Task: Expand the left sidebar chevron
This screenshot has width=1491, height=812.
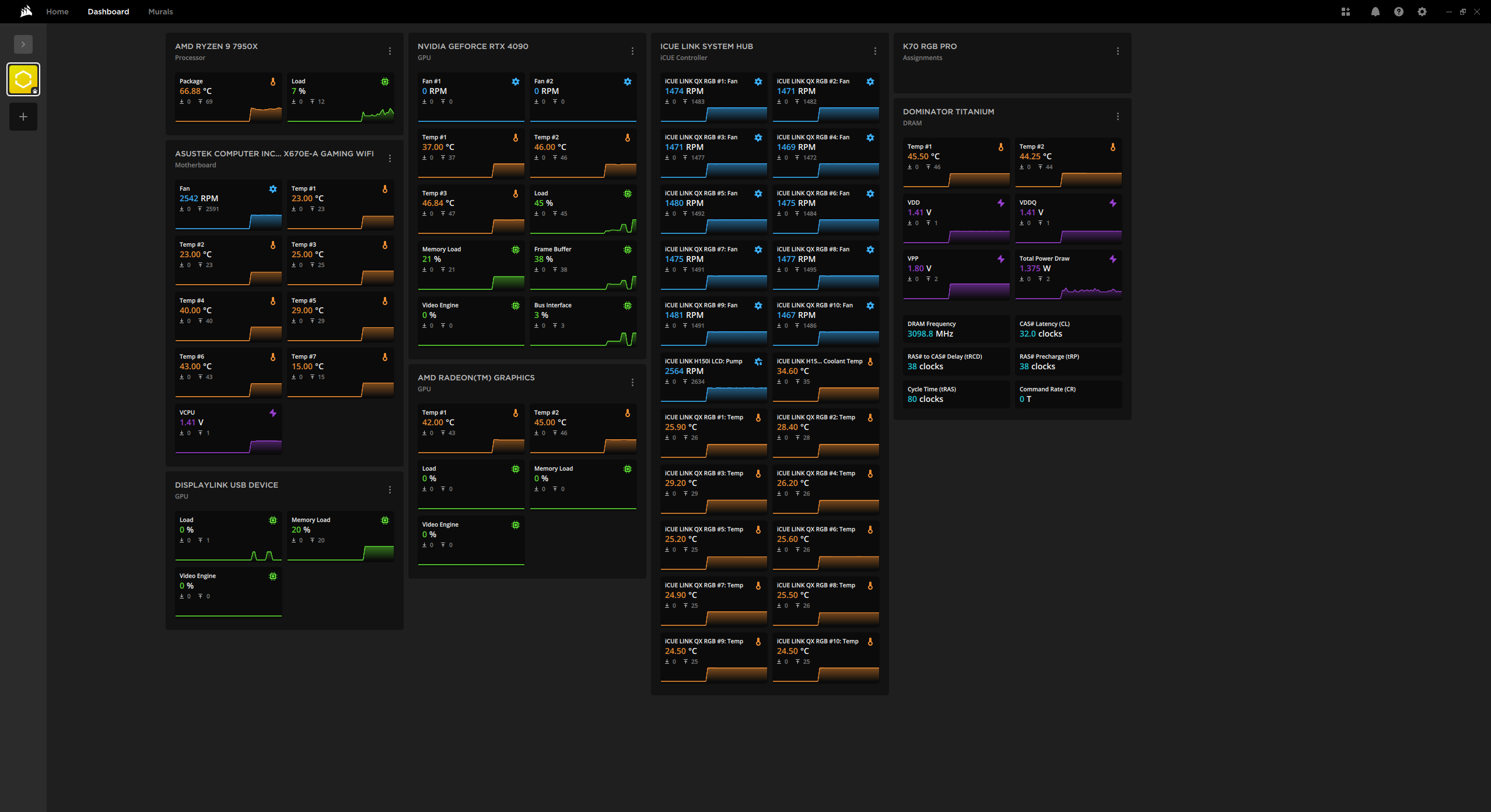Action: coord(23,44)
